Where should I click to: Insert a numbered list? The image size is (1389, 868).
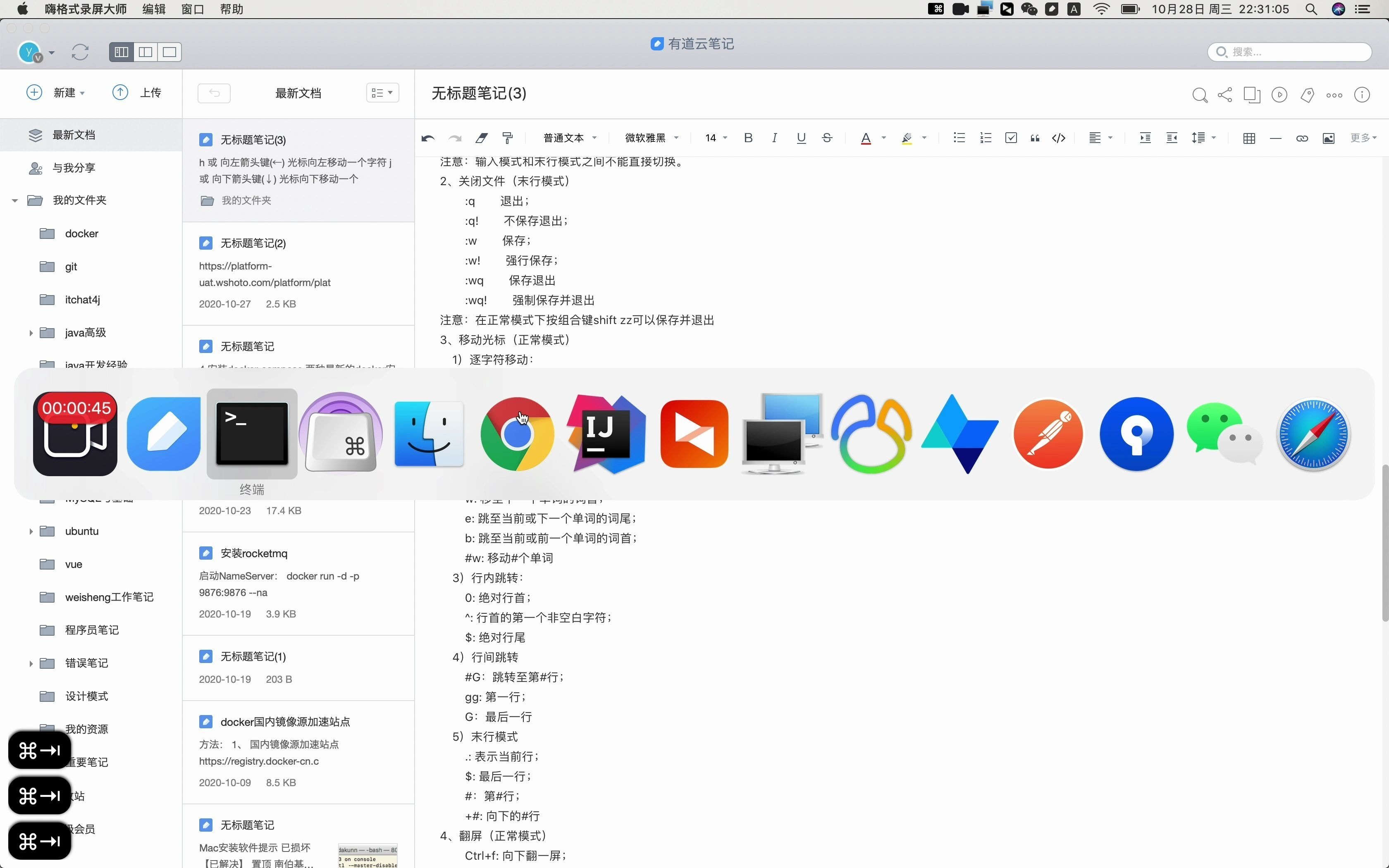point(986,138)
